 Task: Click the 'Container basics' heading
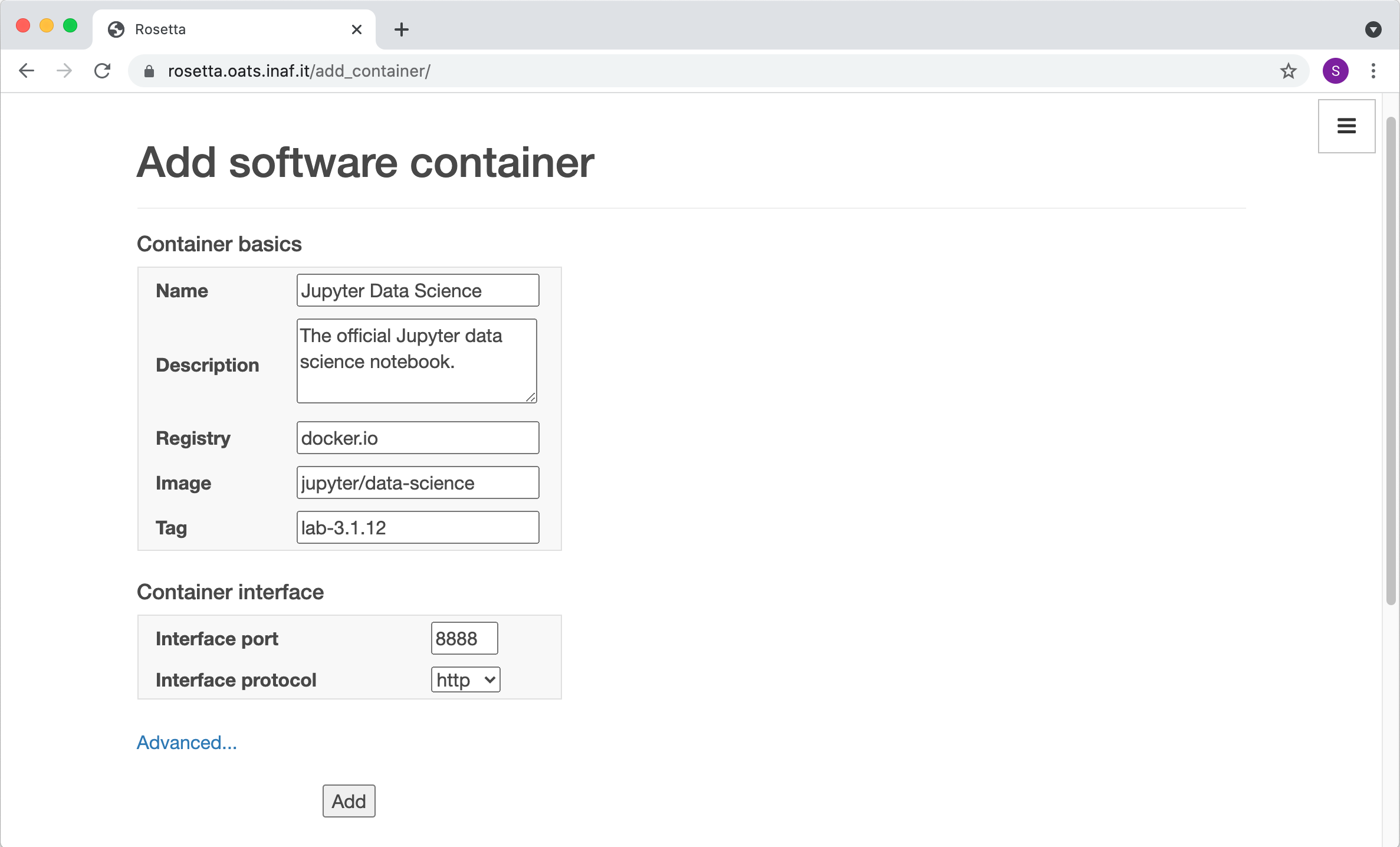(219, 244)
